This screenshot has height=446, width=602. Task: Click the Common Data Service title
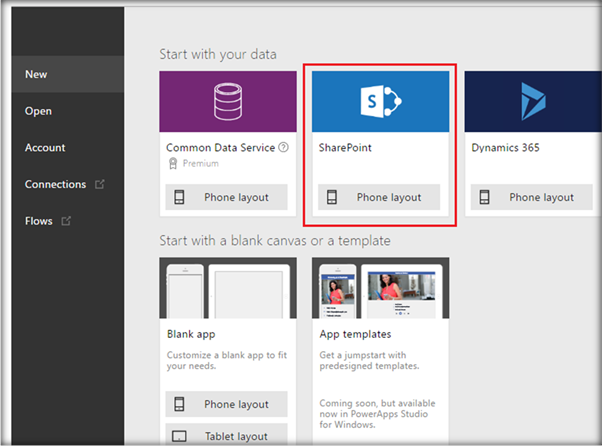coord(220,148)
